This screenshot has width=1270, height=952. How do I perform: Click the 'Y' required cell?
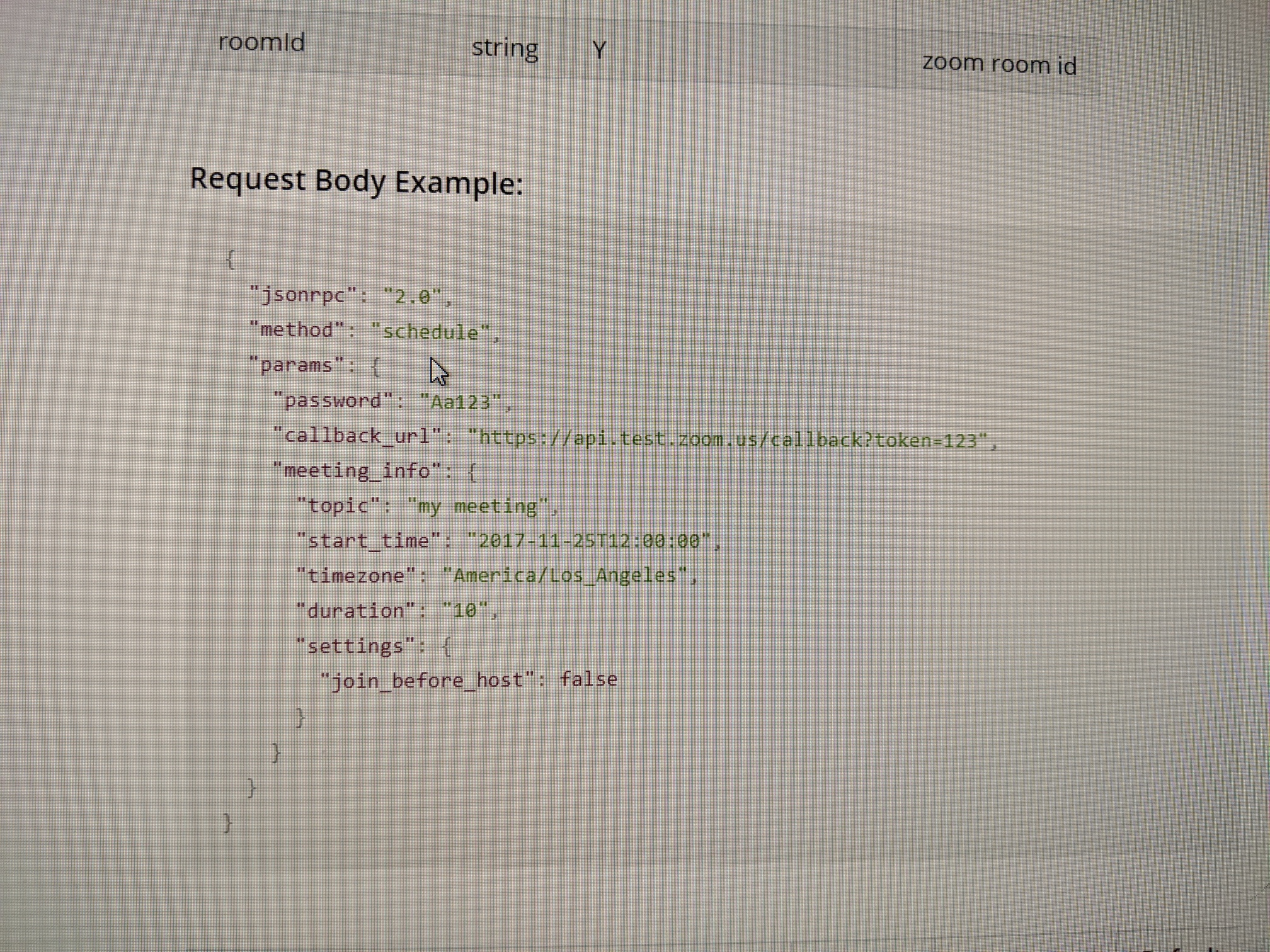[599, 50]
